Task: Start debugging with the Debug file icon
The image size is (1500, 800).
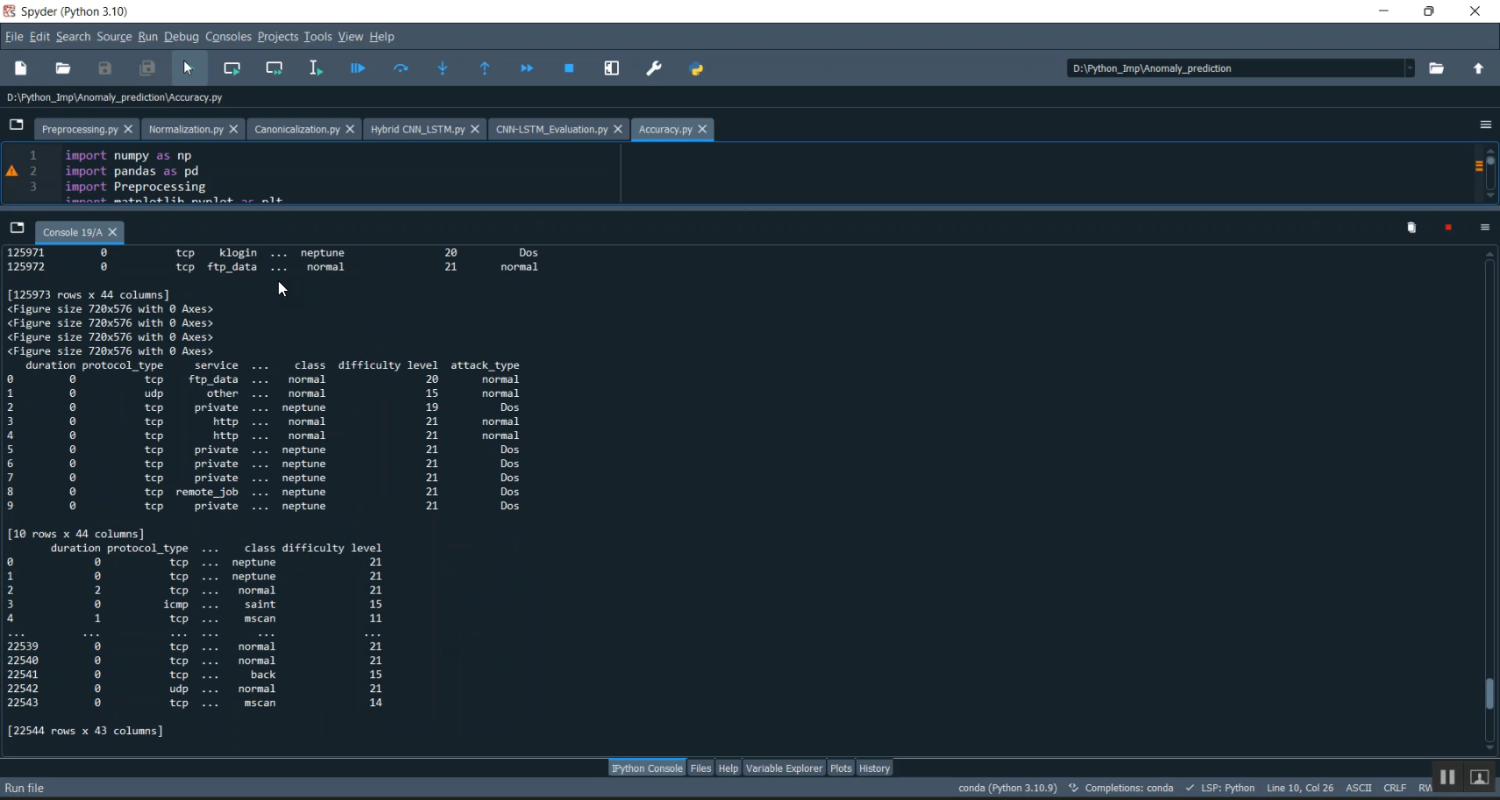Action: [x=358, y=69]
